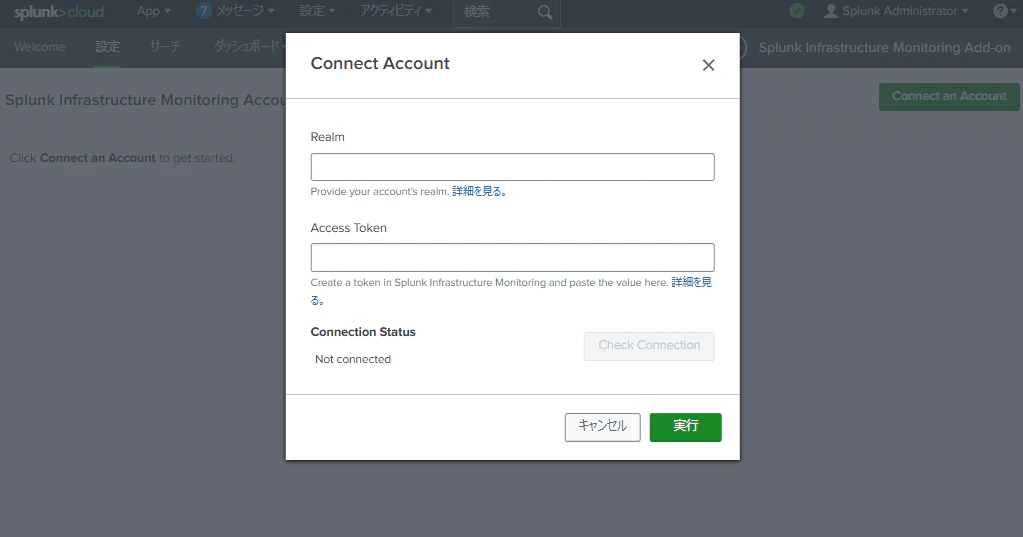Click the Realm input field
Viewport: 1023px width, 537px height.
(512, 167)
